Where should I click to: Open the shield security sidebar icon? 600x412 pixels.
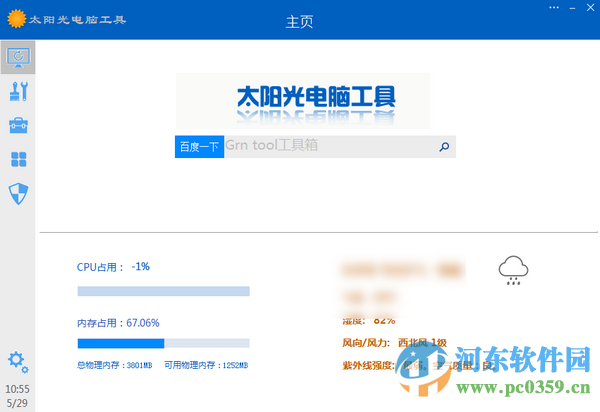pos(18,194)
